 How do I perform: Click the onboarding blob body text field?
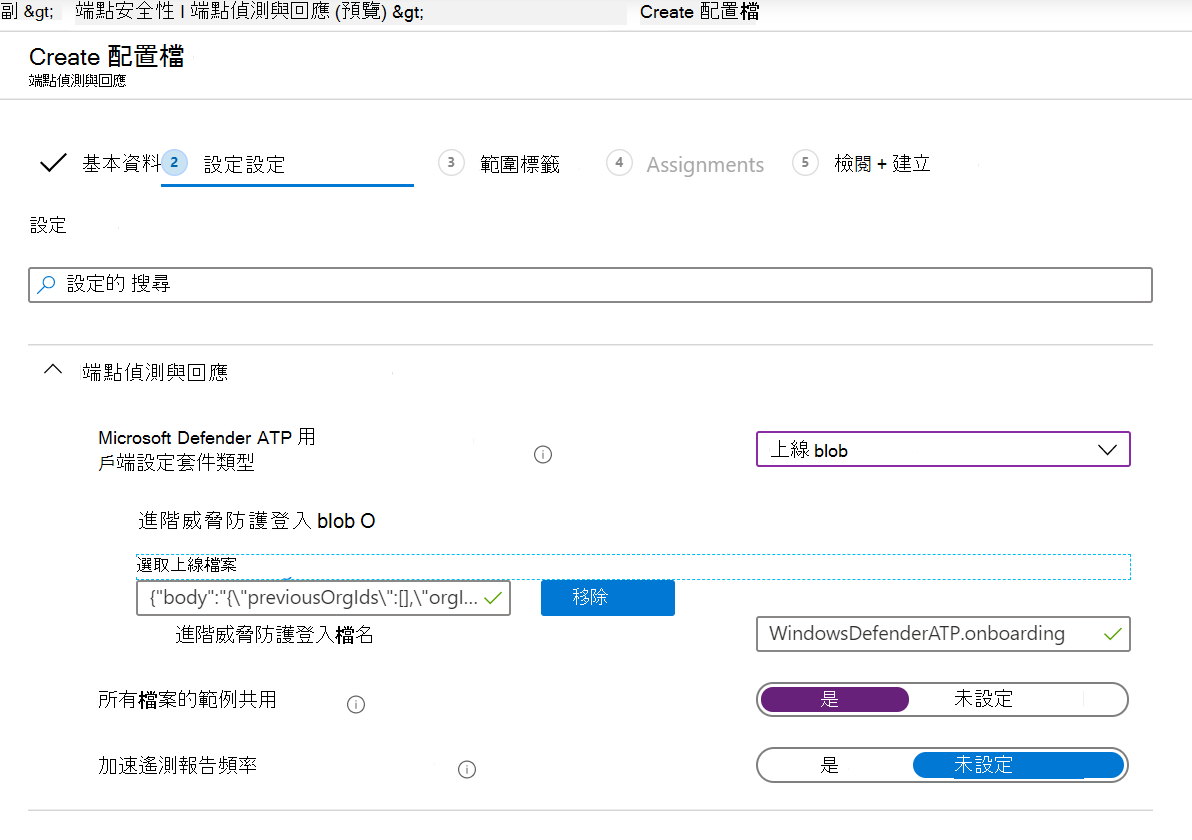coord(323,598)
